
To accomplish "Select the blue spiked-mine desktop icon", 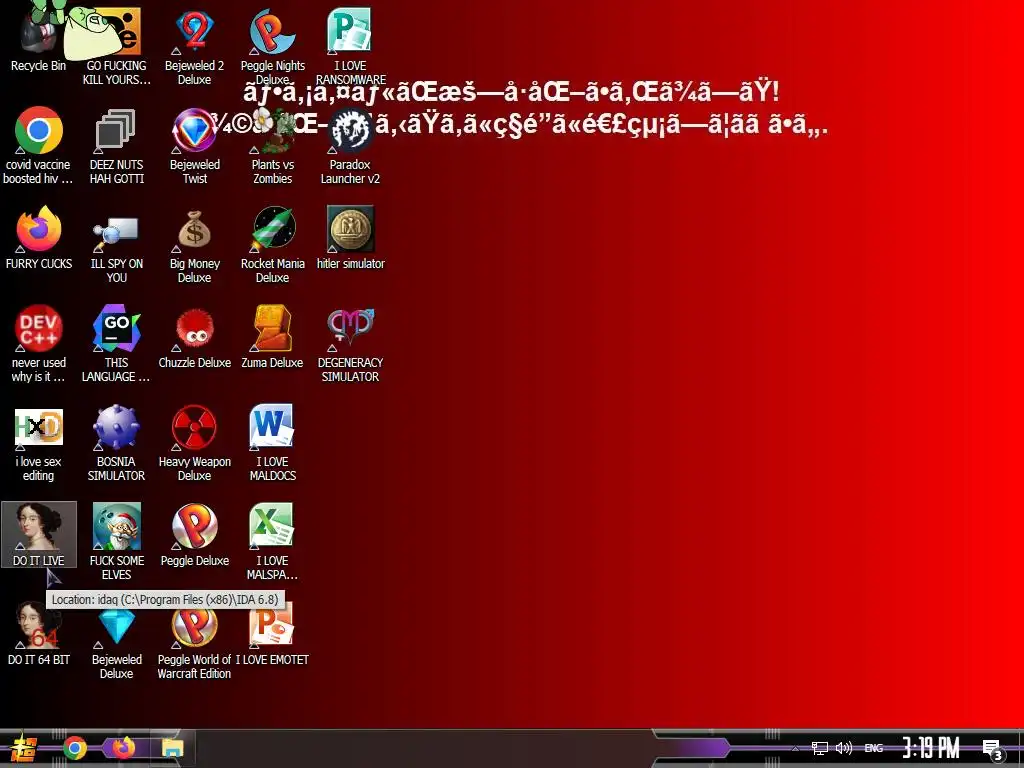I will pyautogui.click(x=116, y=443).
